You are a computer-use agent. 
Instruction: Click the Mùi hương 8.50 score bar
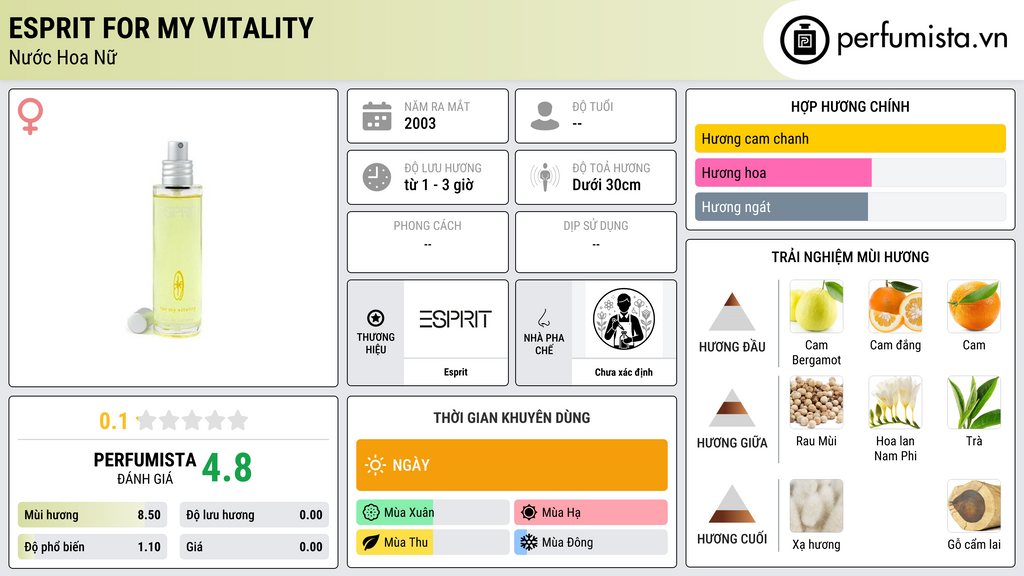pyautogui.click(x=93, y=515)
